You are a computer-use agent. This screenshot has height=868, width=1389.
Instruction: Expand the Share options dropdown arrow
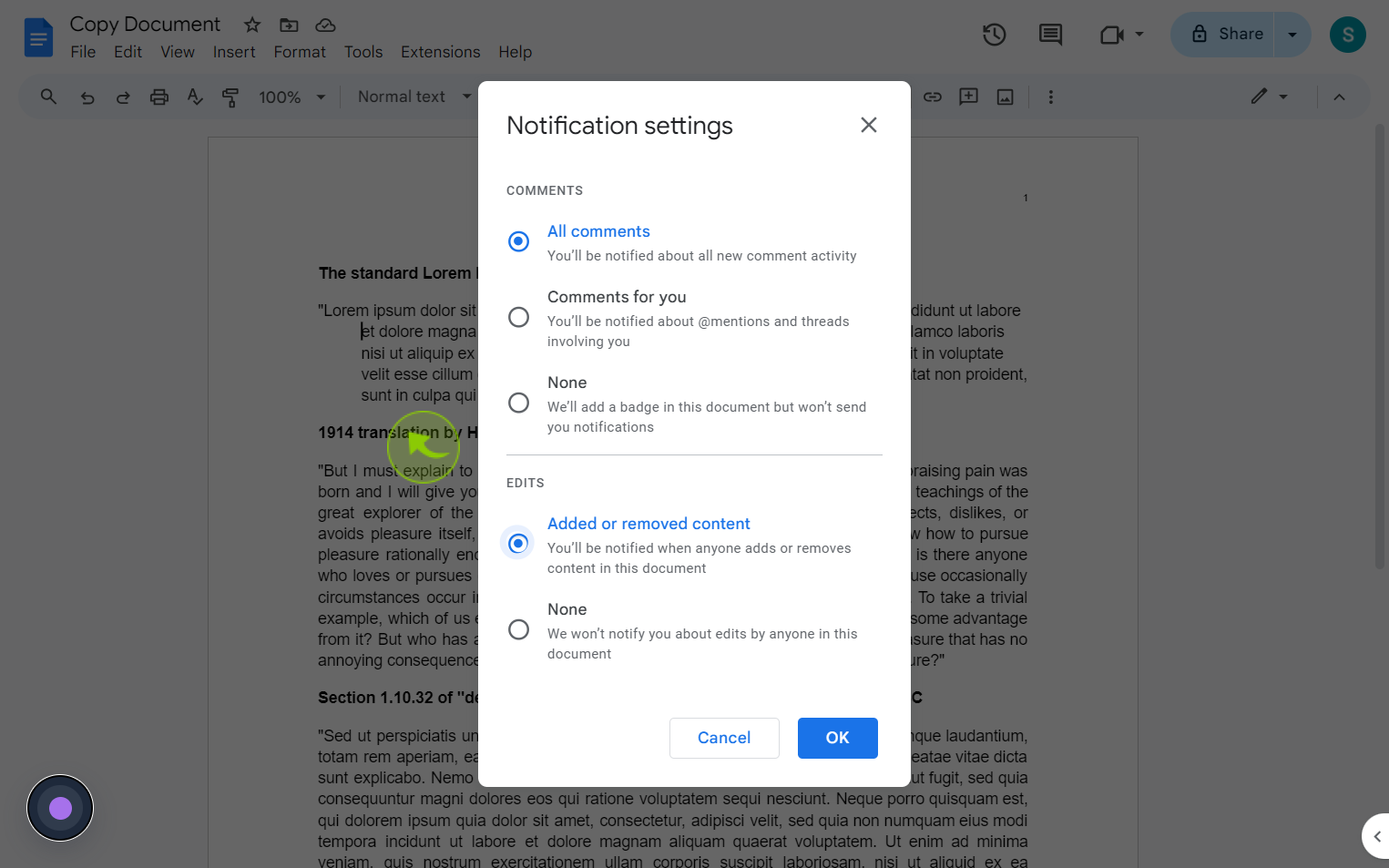pyautogui.click(x=1292, y=35)
